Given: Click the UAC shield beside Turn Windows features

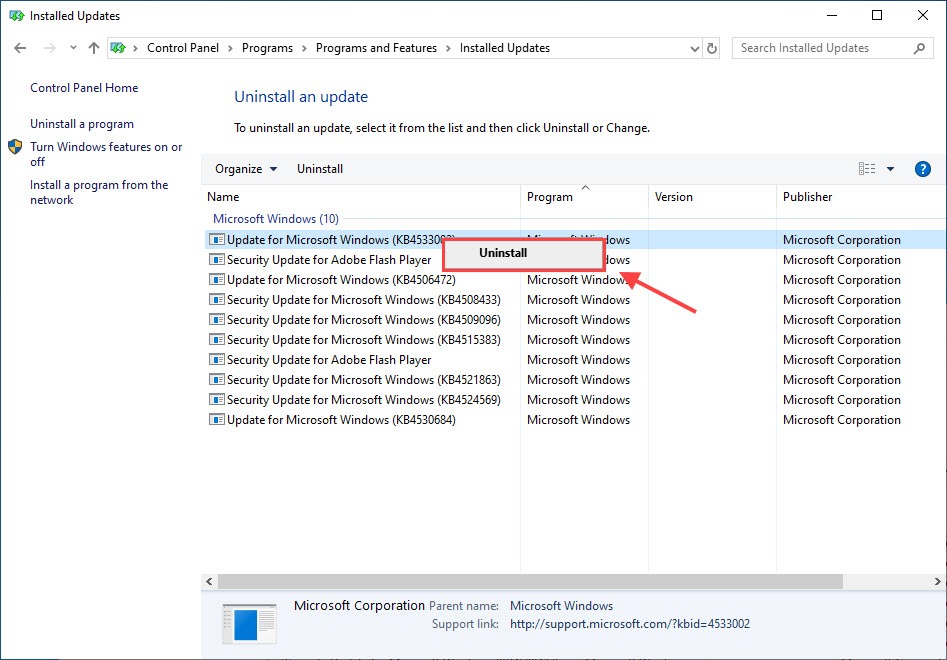Looking at the screenshot, I should pos(14,146).
